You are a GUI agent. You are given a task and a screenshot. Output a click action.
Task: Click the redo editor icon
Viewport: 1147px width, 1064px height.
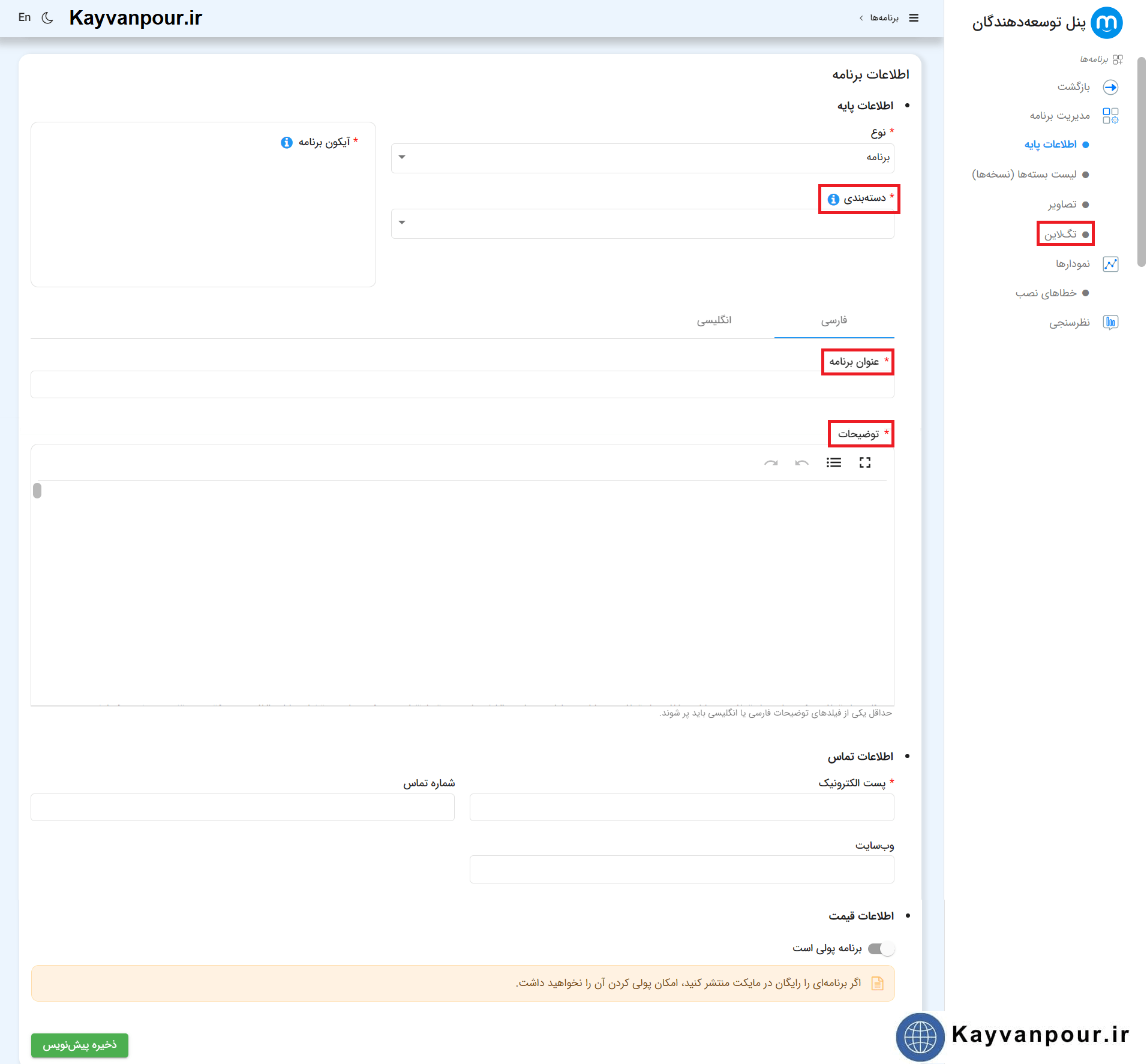point(771,462)
